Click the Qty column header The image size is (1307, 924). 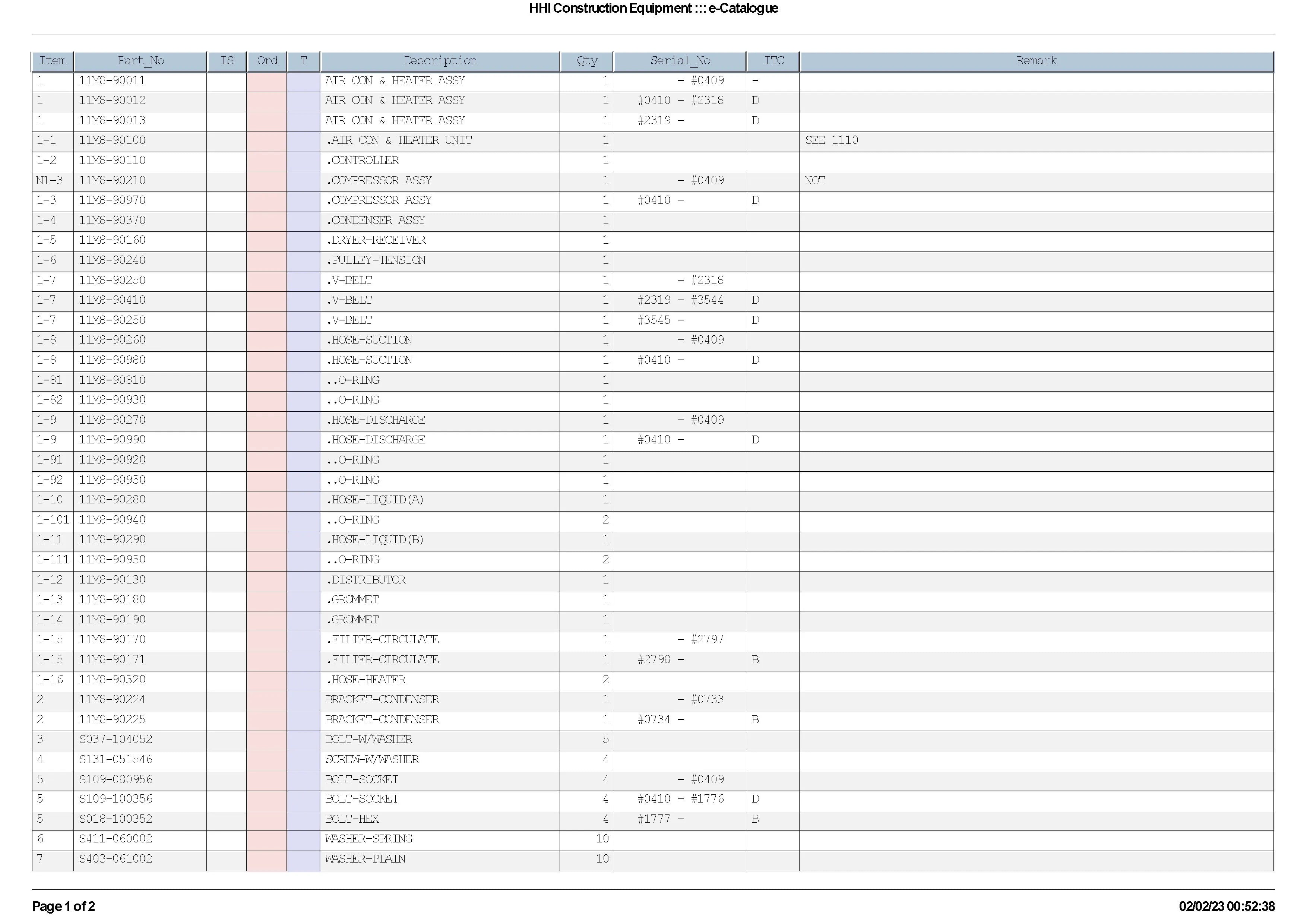tap(586, 61)
